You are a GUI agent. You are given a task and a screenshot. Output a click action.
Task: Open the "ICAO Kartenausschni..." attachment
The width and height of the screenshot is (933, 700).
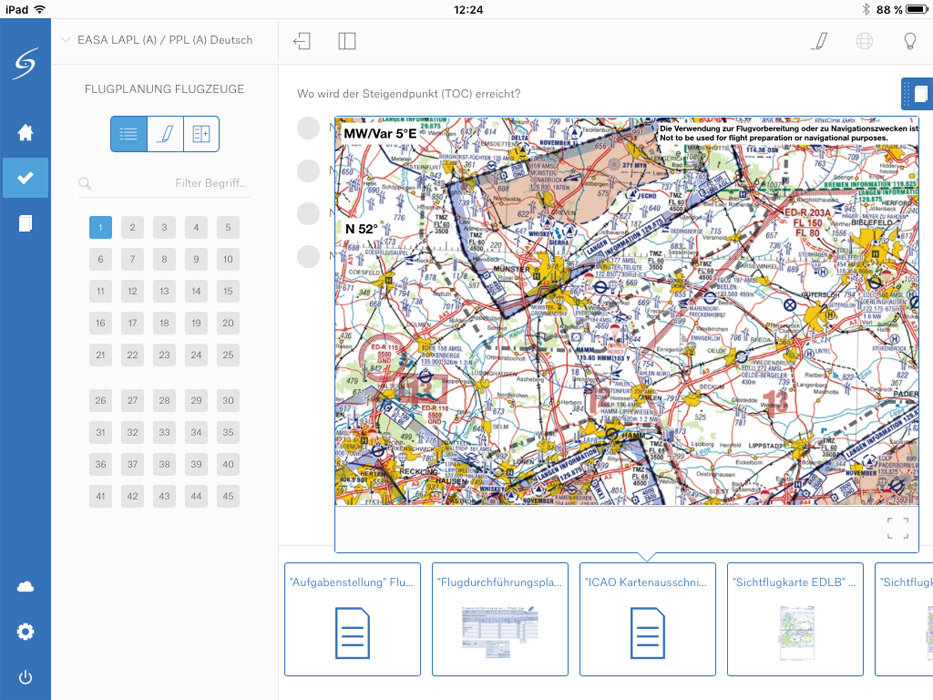coord(647,619)
